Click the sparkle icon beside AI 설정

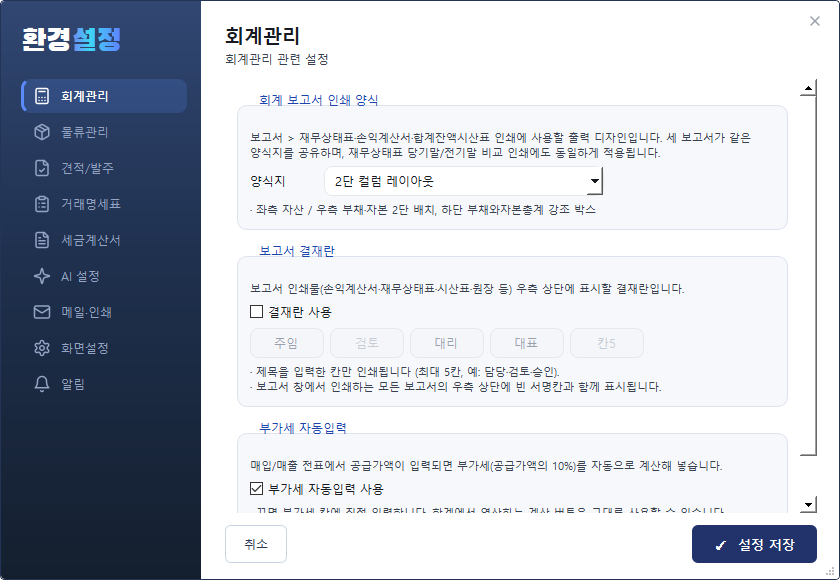click(x=42, y=276)
